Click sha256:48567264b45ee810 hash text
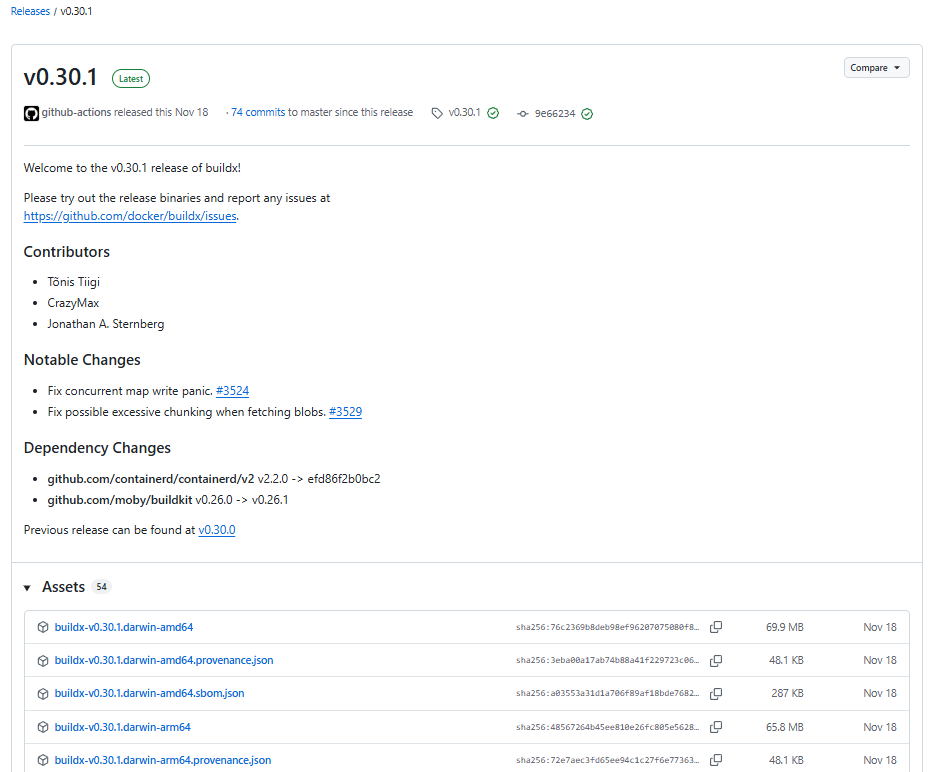 (607, 727)
